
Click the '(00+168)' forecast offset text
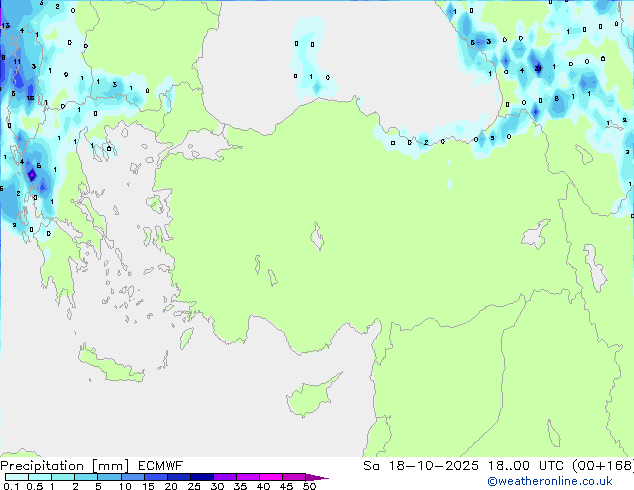tap(603, 466)
